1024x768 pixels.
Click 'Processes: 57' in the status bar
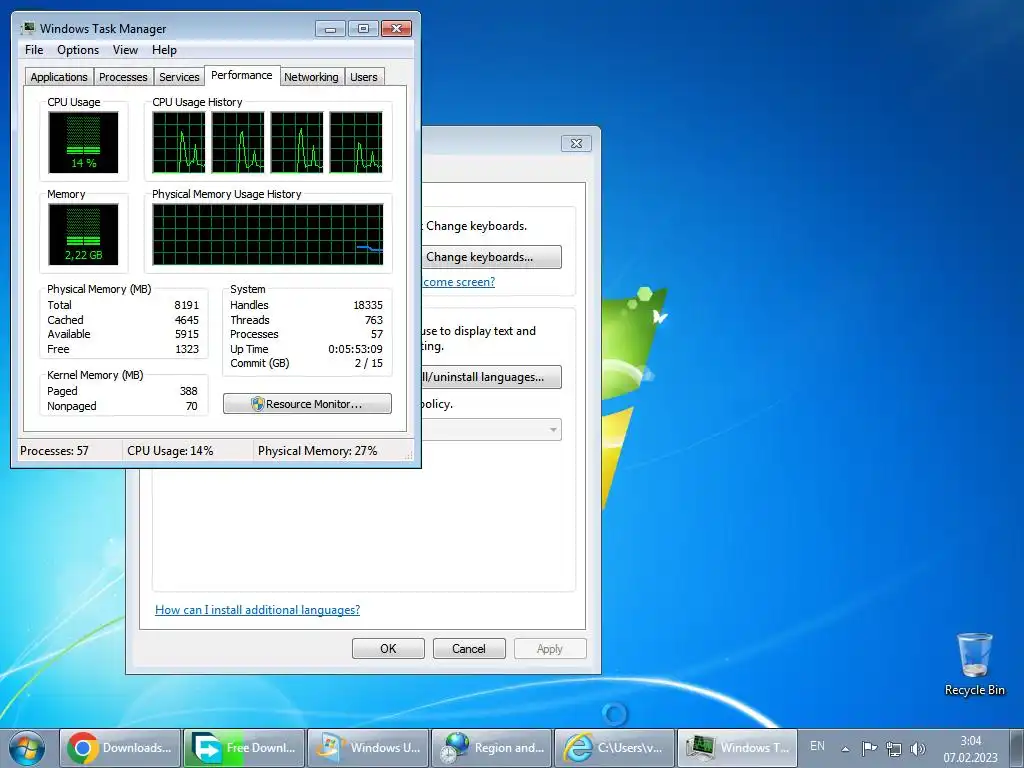click(54, 451)
